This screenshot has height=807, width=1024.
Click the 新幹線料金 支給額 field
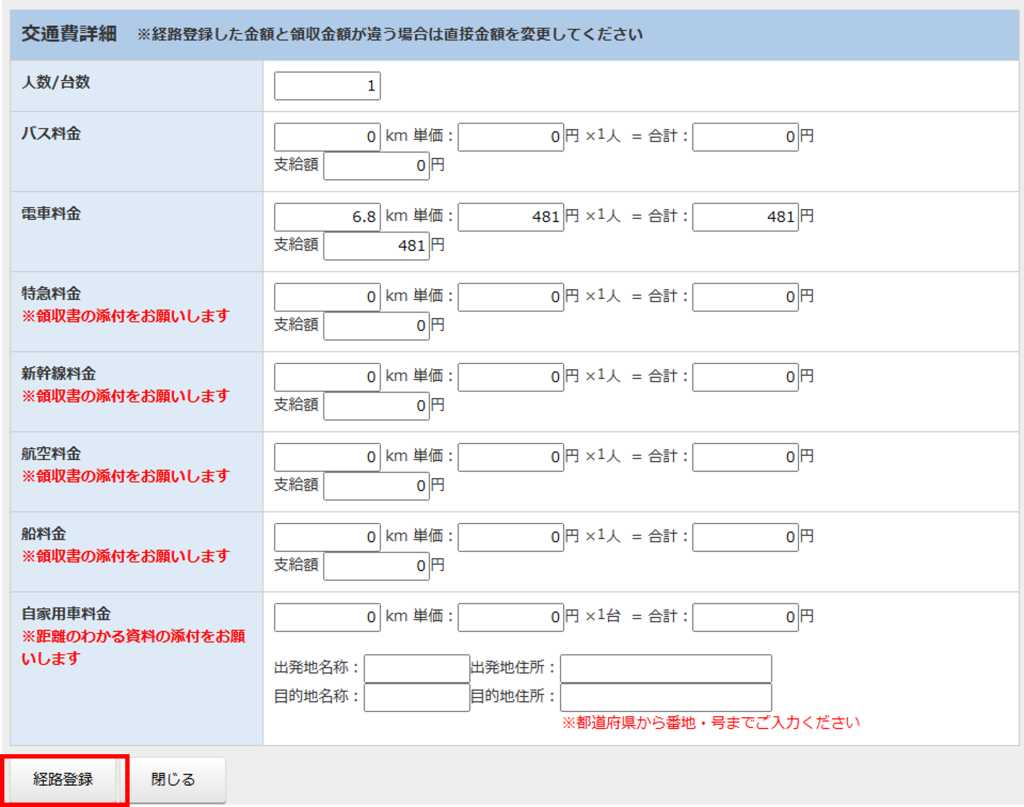pyautogui.click(x=376, y=406)
